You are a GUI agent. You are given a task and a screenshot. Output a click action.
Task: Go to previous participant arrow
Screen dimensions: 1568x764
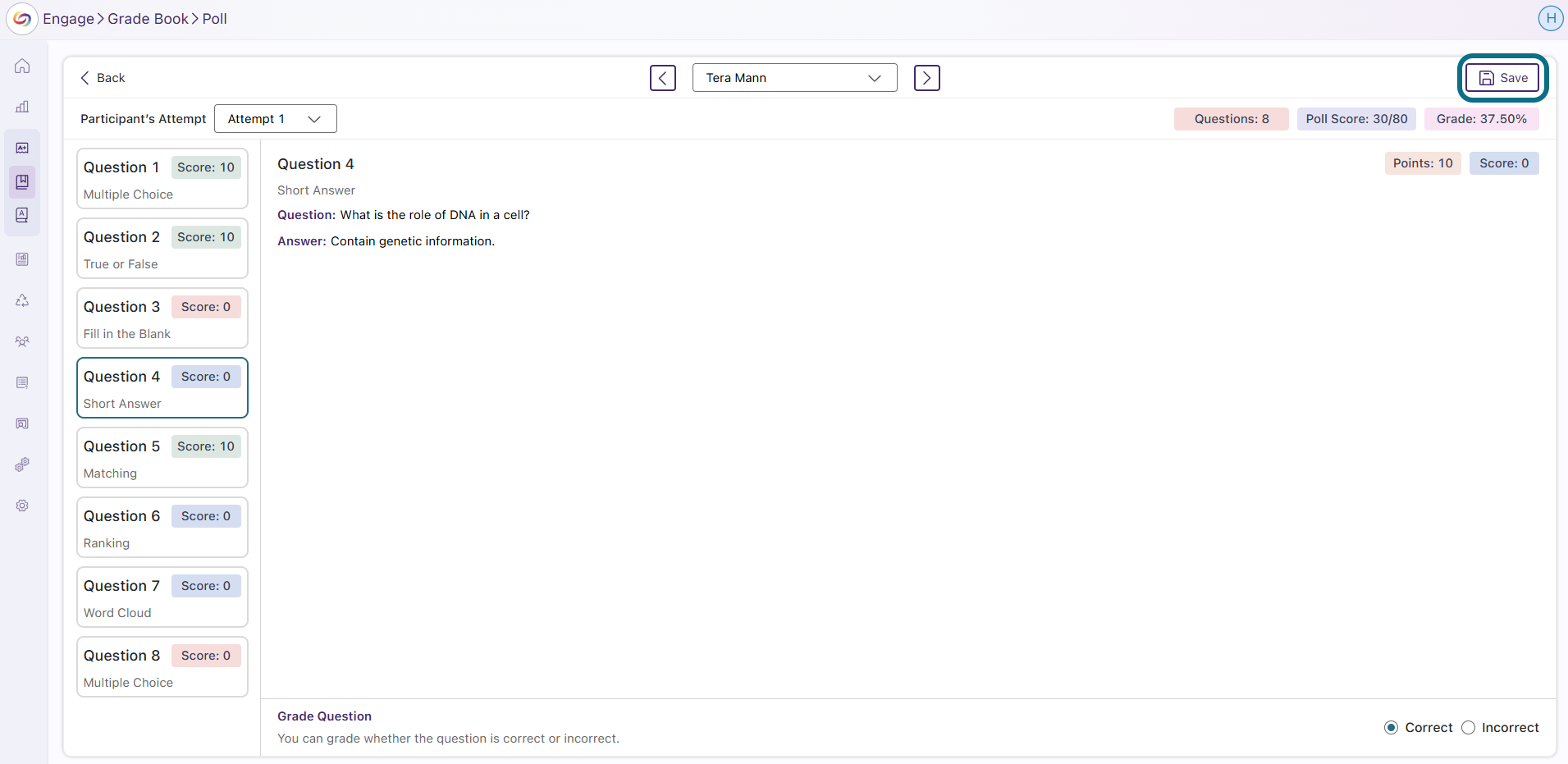click(663, 78)
